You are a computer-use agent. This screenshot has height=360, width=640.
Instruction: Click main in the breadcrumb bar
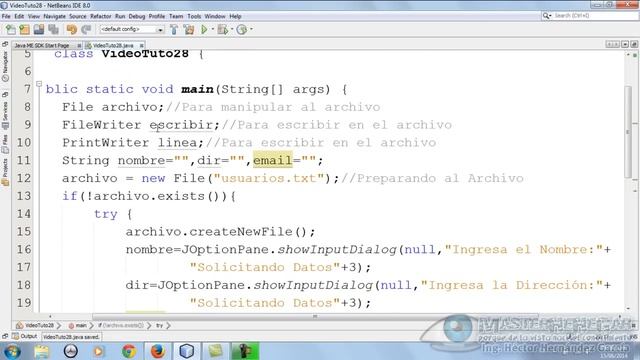click(78, 325)
